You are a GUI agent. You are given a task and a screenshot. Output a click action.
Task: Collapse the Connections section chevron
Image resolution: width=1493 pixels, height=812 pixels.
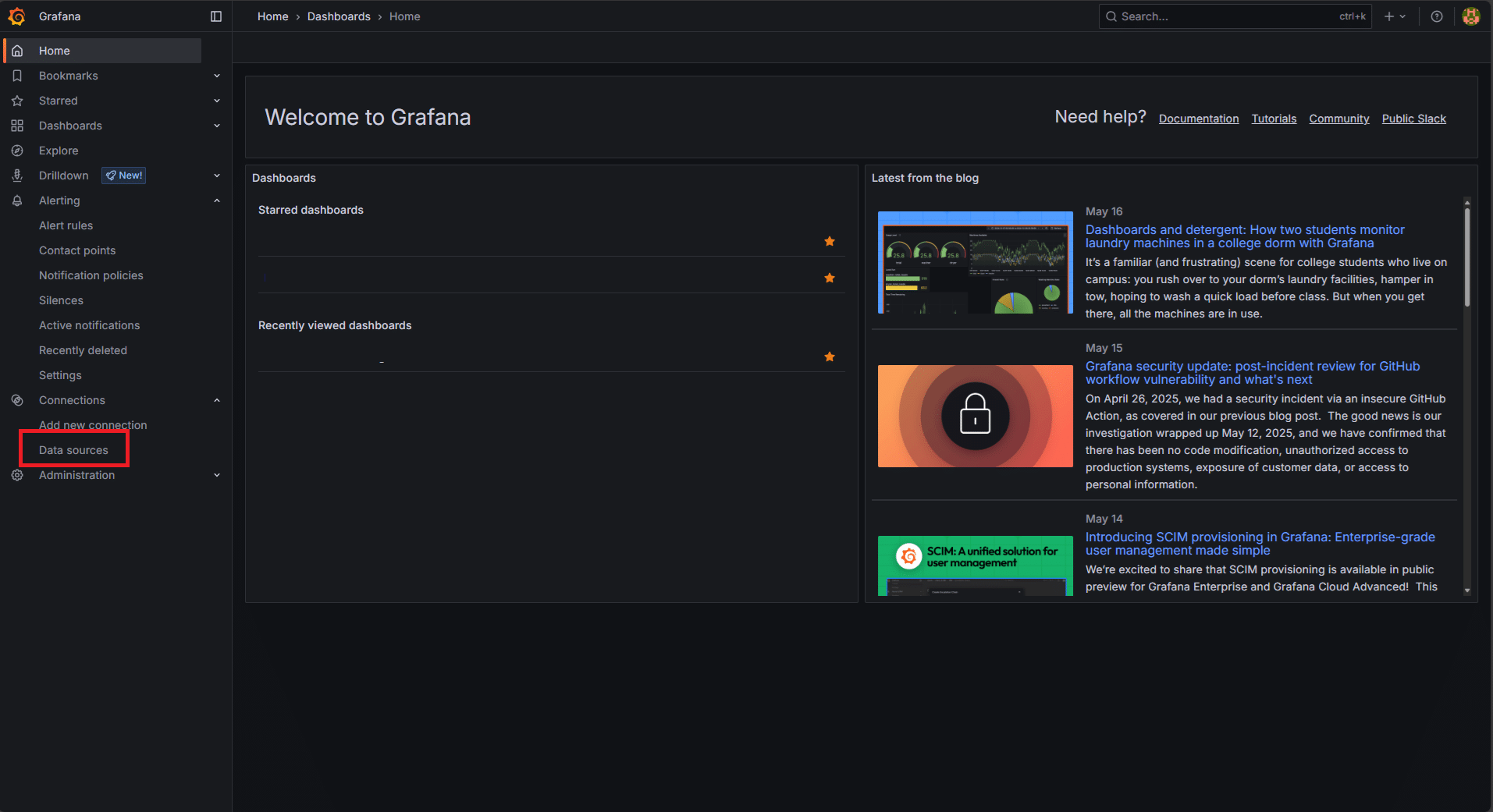pos(217,400)
